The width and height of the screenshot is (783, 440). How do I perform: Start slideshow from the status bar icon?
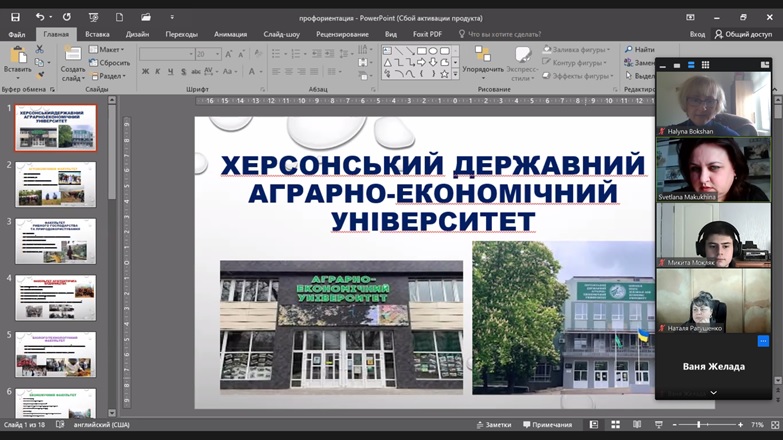click(x=659, y=425)
